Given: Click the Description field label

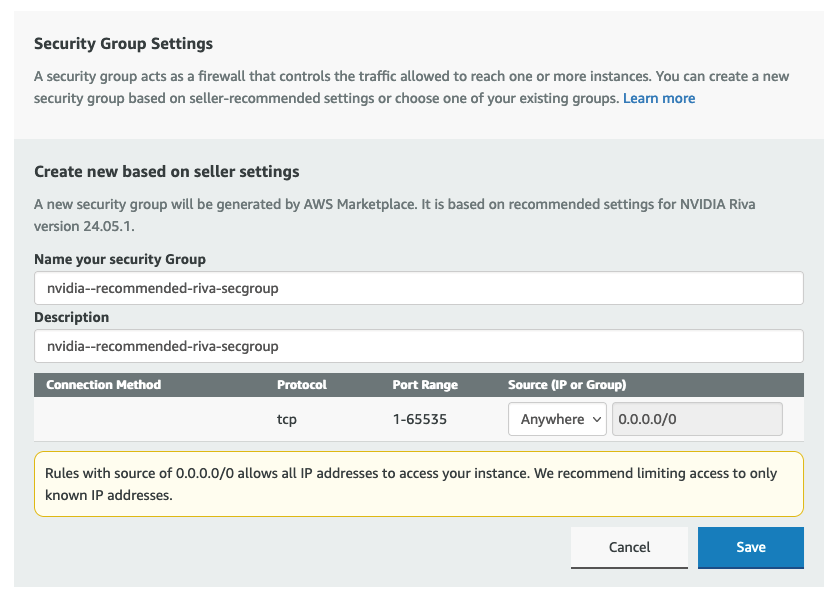Looking at the screenshot, I should tap(72, 317).
